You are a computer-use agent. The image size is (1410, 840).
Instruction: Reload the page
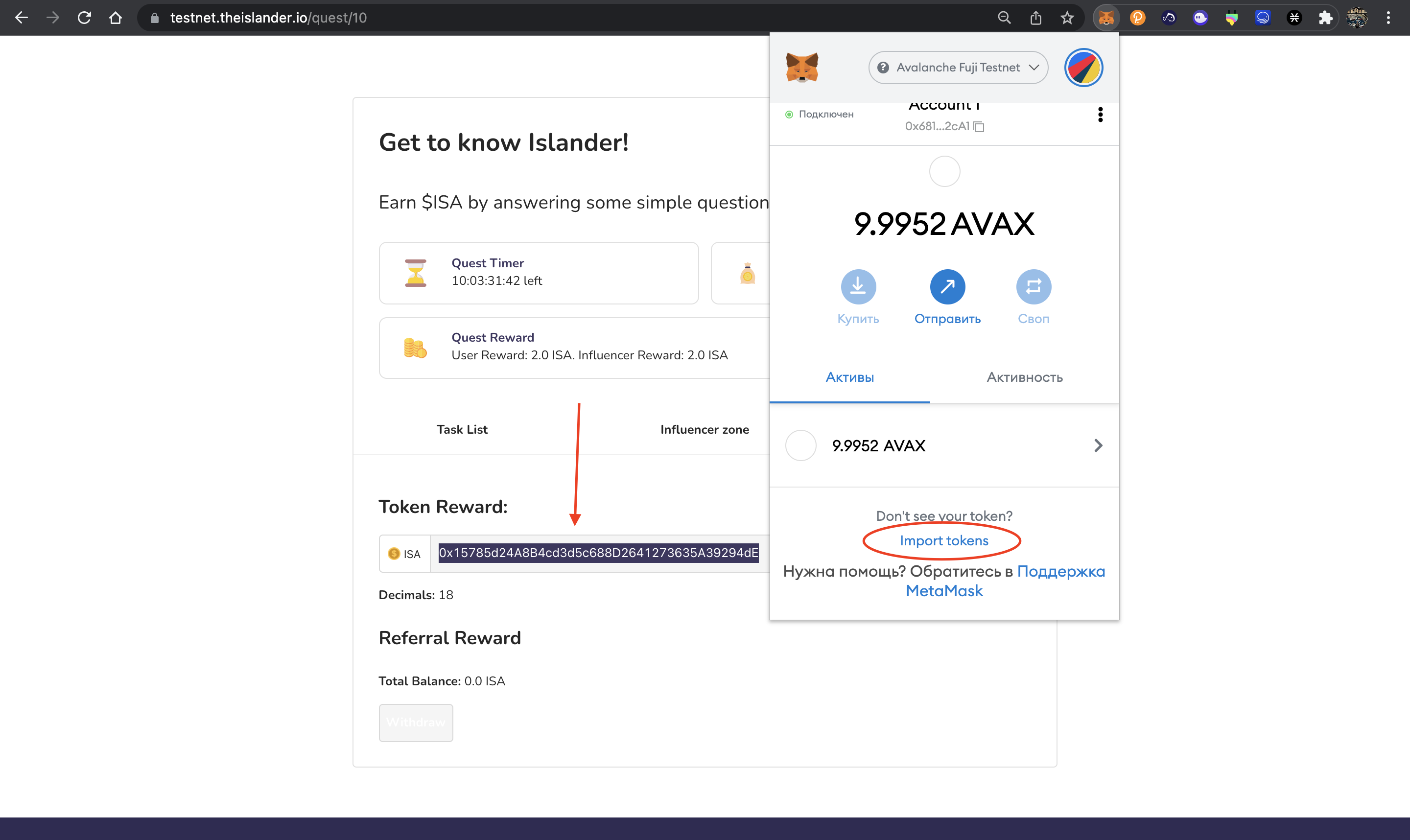84,18
